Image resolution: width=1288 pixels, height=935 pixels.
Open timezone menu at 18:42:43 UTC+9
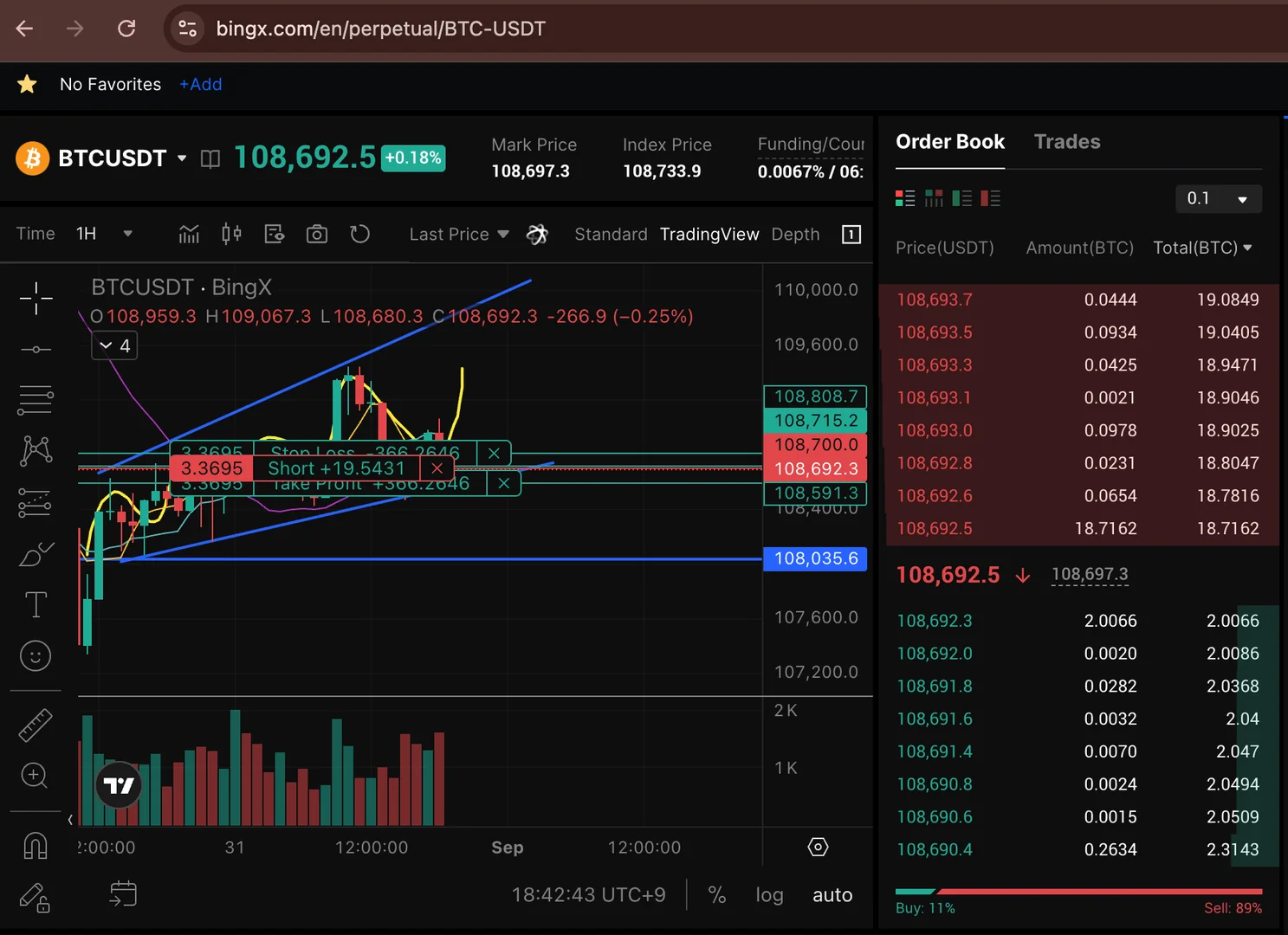[x=589, y=895]
